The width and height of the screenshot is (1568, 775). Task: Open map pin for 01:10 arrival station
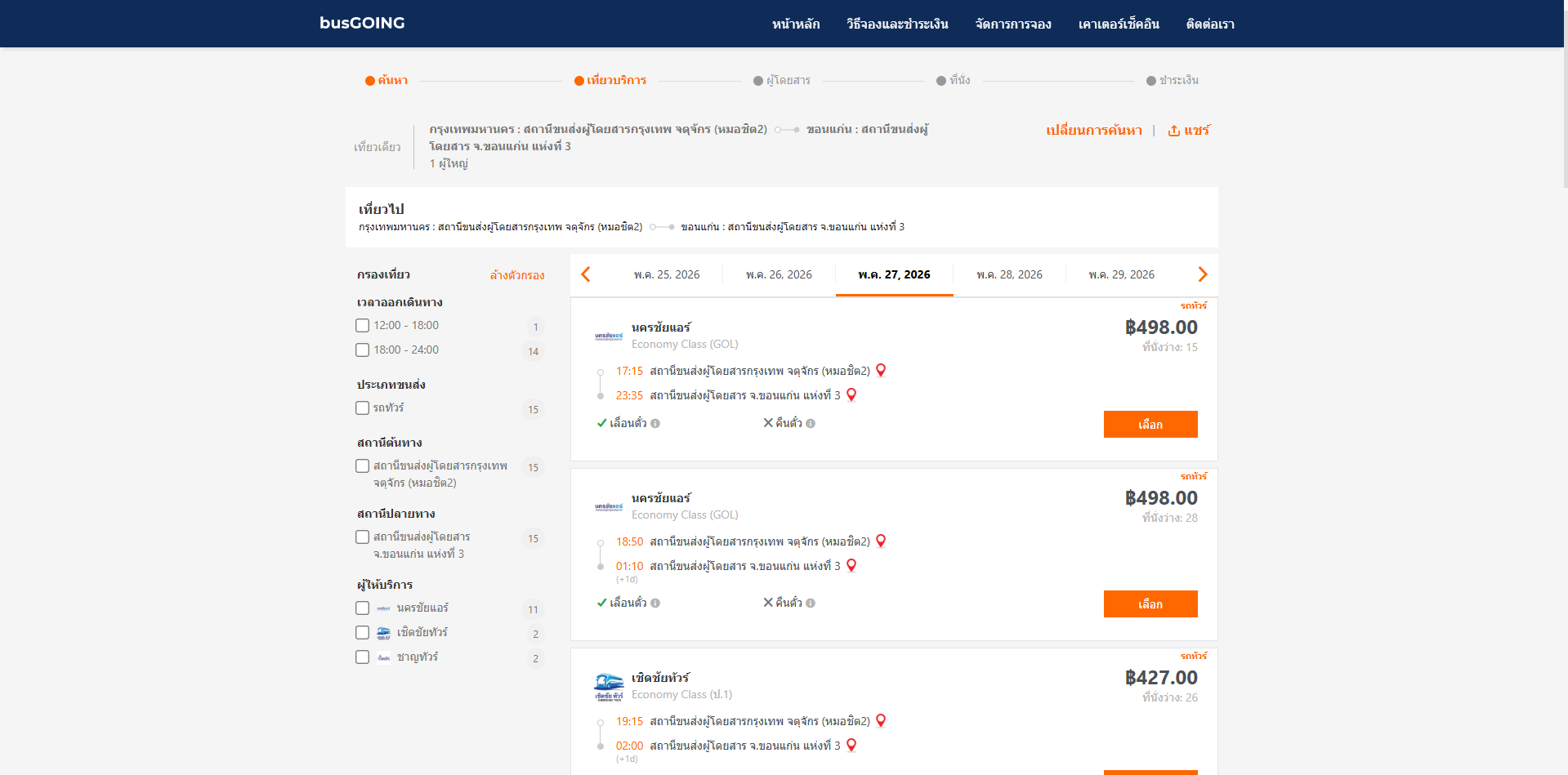pos(851,565)
